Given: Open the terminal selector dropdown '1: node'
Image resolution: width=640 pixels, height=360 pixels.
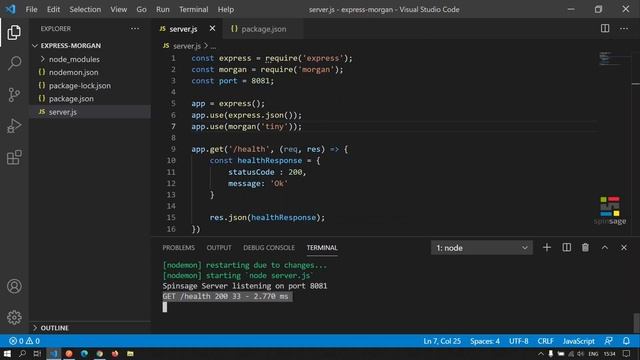Looking at the screenshot, I should (x=482, y=248).
